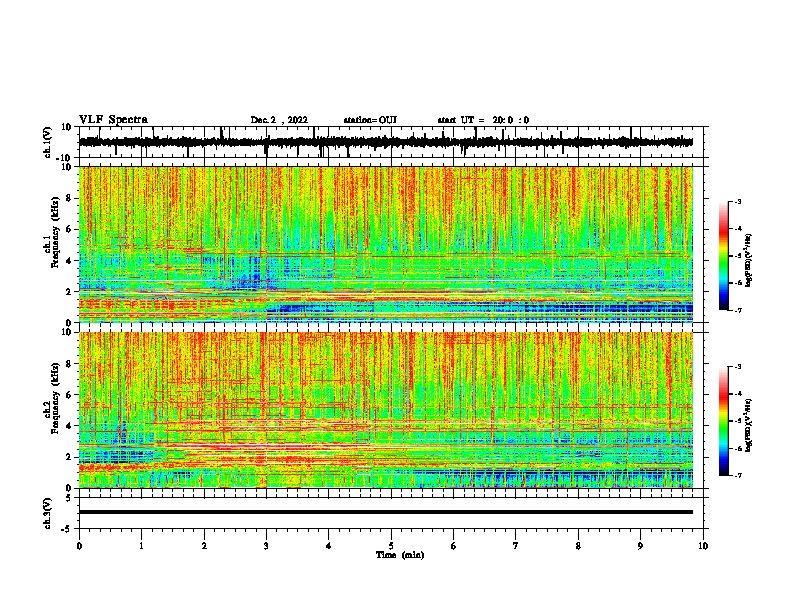Click the "Dec. 2, 2022" date text
This screenshot has width=792, height=612.
tap(279, 120)
